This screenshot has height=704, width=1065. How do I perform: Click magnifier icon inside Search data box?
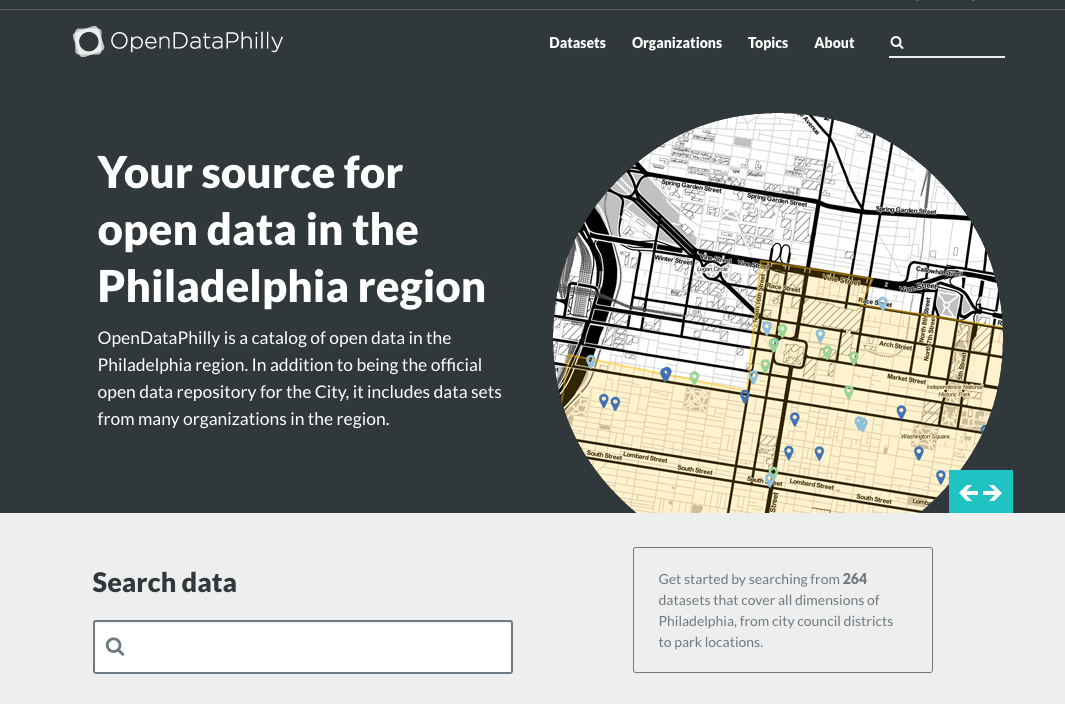[x=115, y=647]
